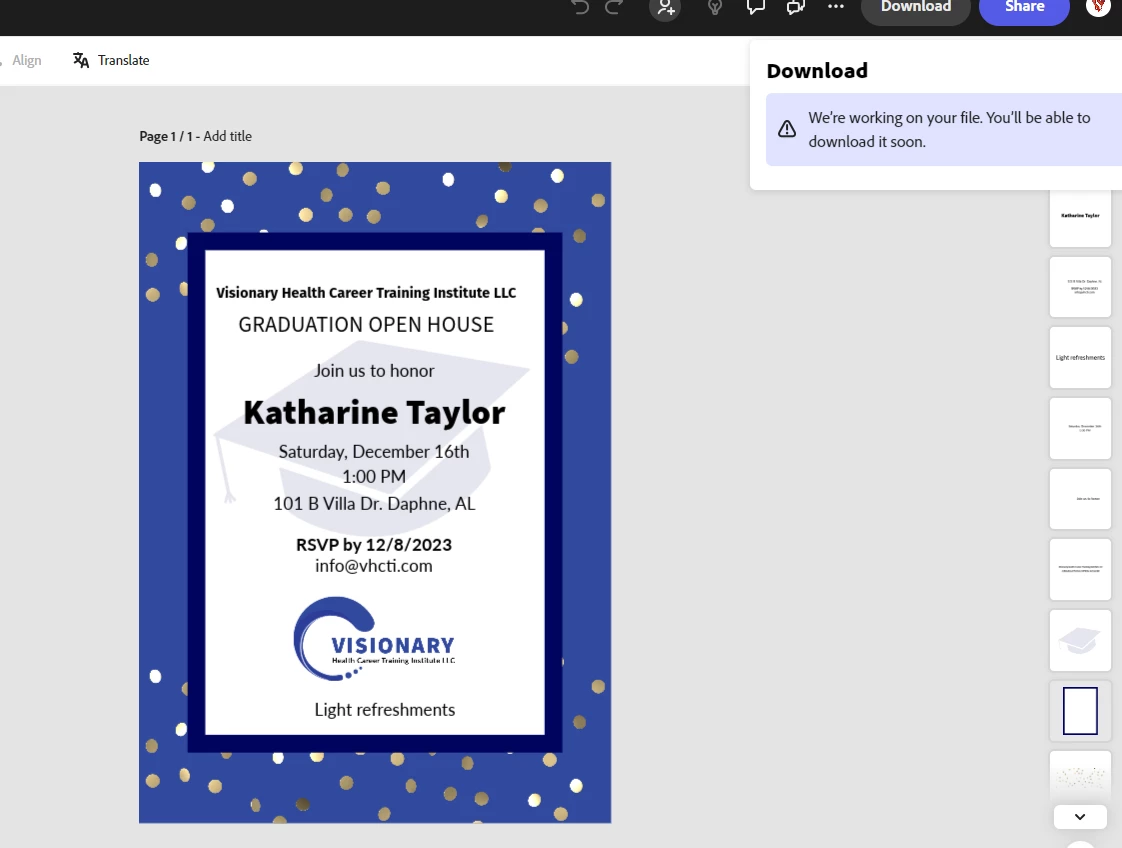The width and height of the screenshot is (1122, 848).
Task: Click the warning triangle icon in Download panel
Action: (787, 129)
